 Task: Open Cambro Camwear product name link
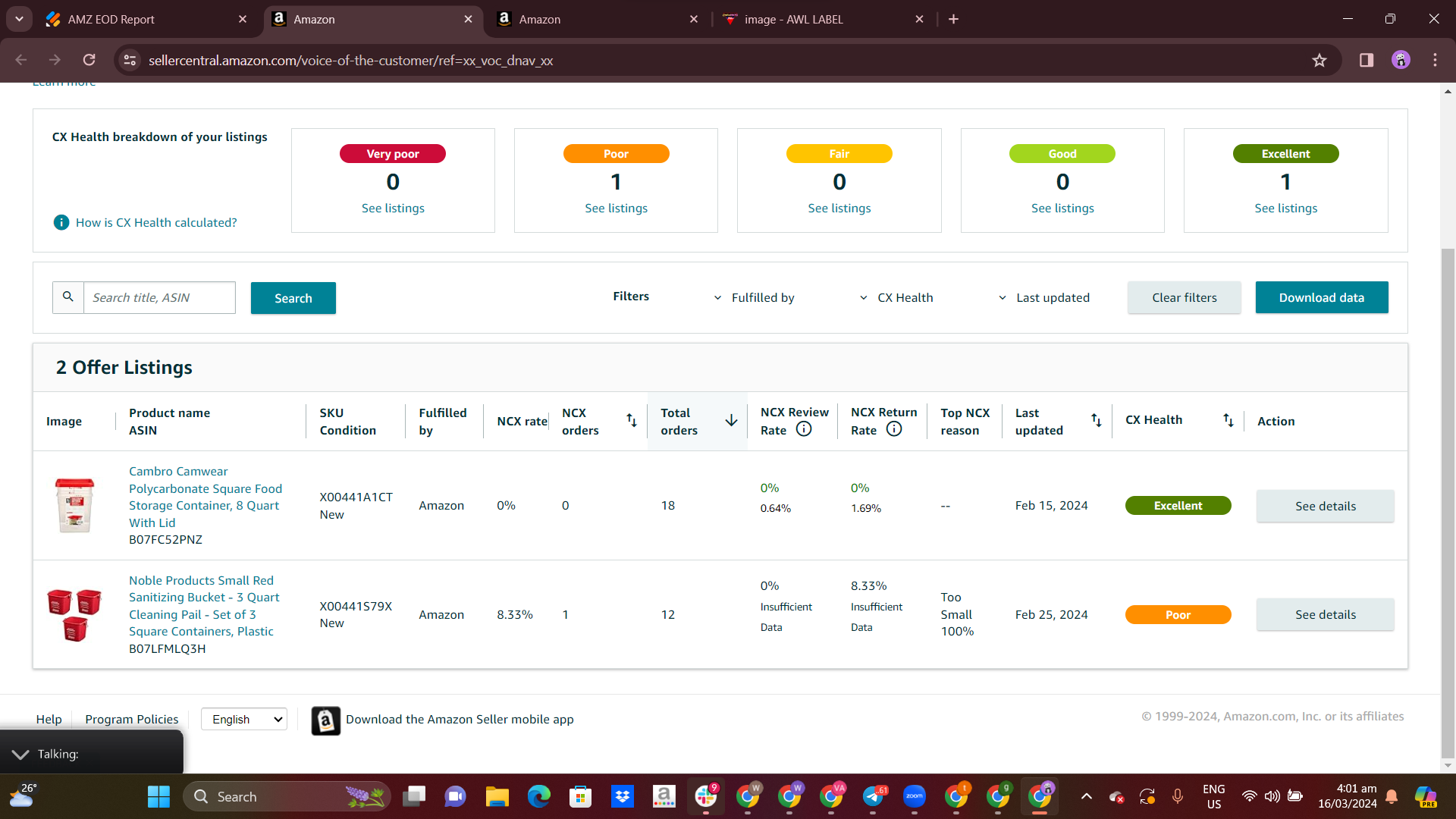tap(206, 497)
